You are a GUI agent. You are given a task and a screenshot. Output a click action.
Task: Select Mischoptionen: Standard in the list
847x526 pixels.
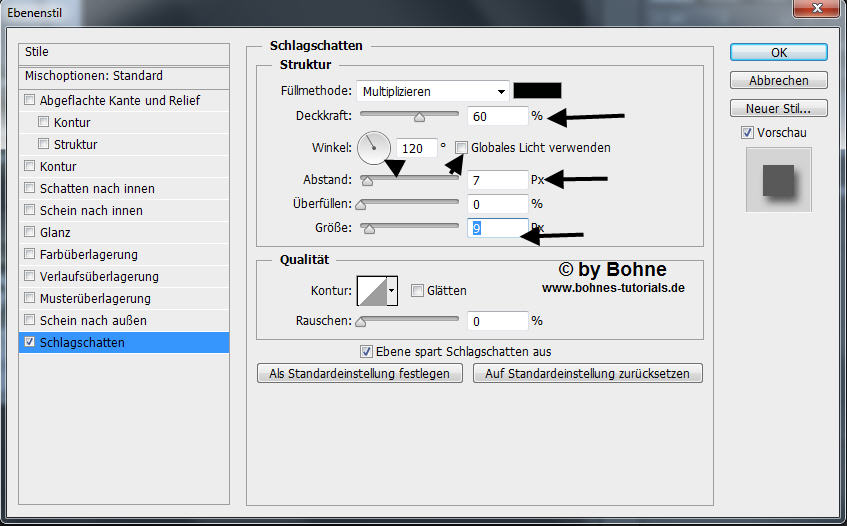(94, 76)
